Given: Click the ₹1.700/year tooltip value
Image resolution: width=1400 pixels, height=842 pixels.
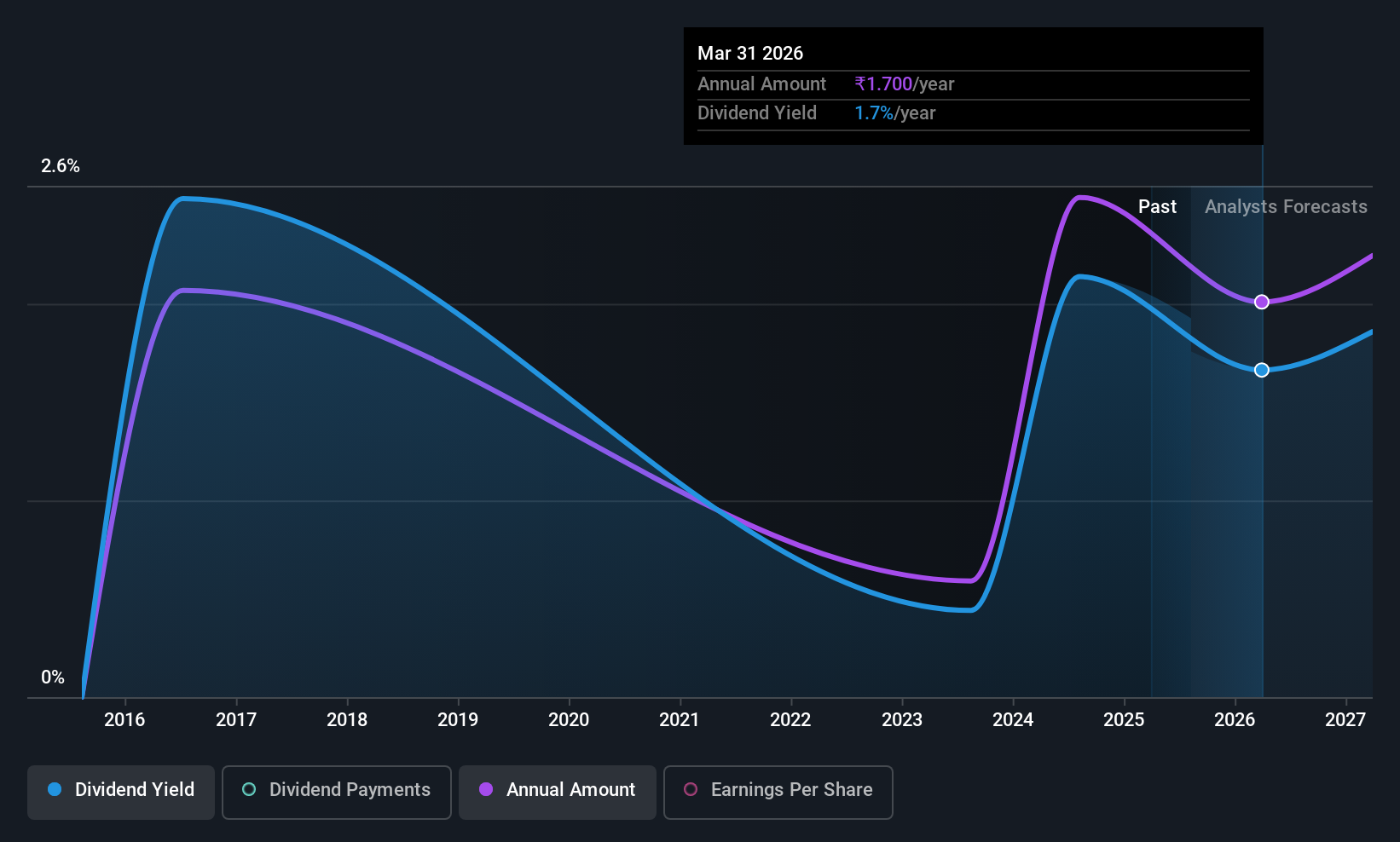Looking at the screenshot, I should point(905,84).
